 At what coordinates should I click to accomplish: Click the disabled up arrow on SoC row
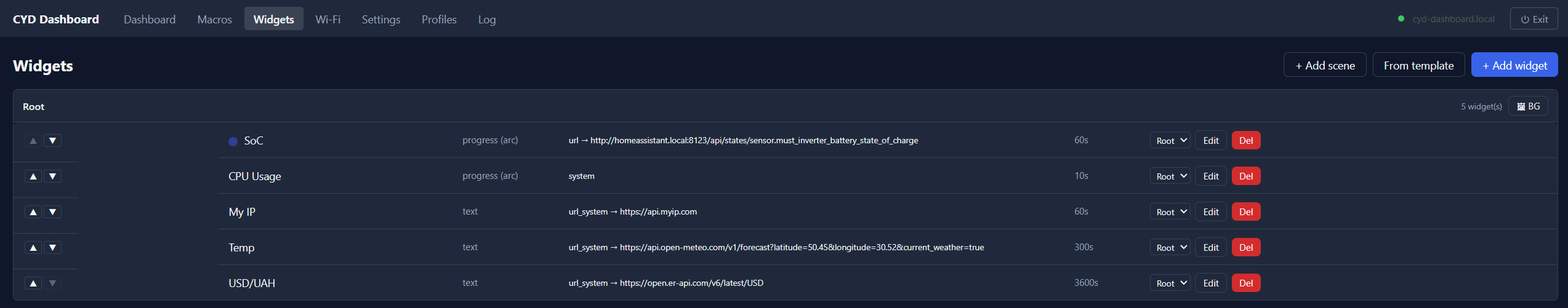click(x=33, y=141)
